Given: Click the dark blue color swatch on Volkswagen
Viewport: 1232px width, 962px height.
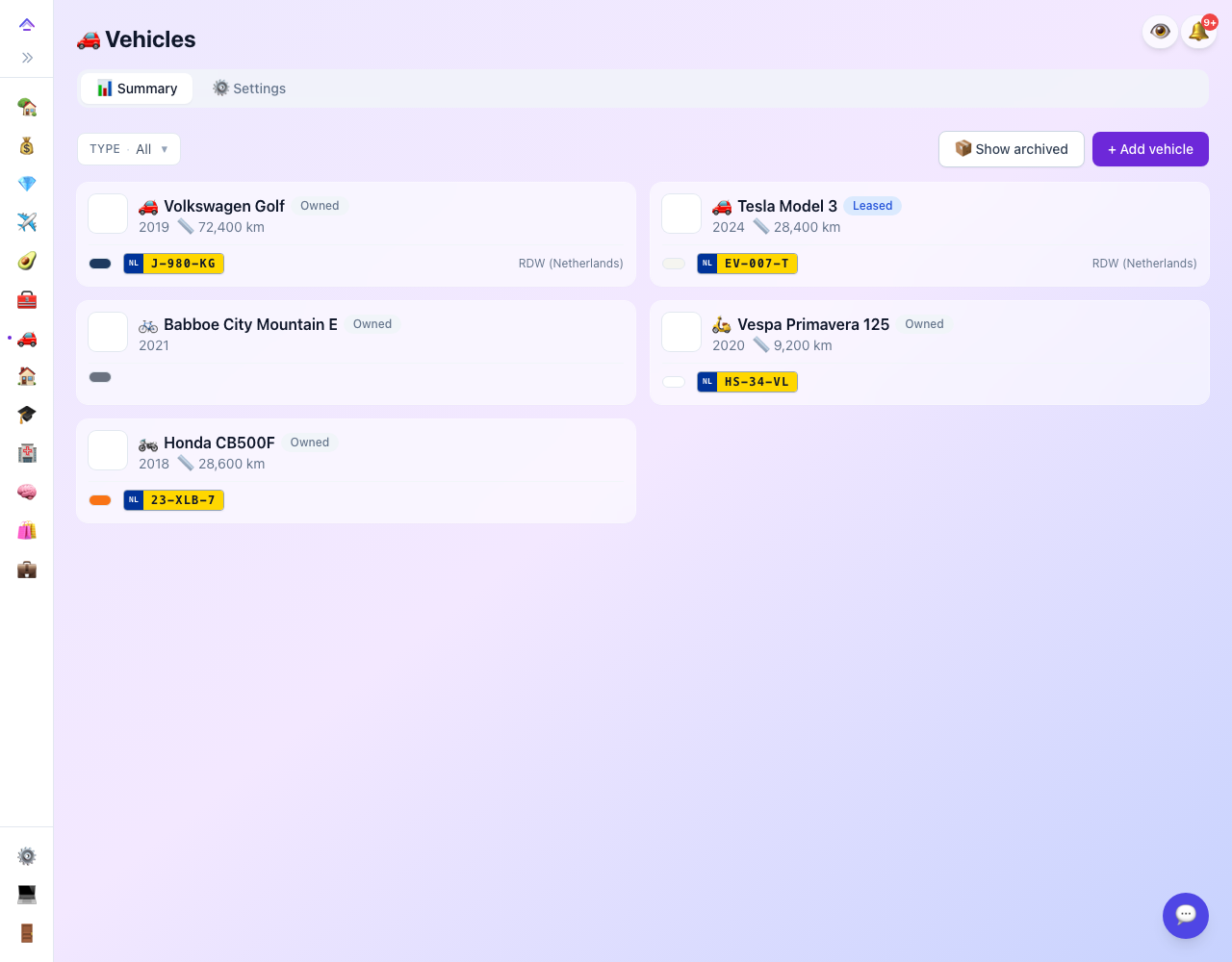Looking at the screenshot, I should 100,264.
